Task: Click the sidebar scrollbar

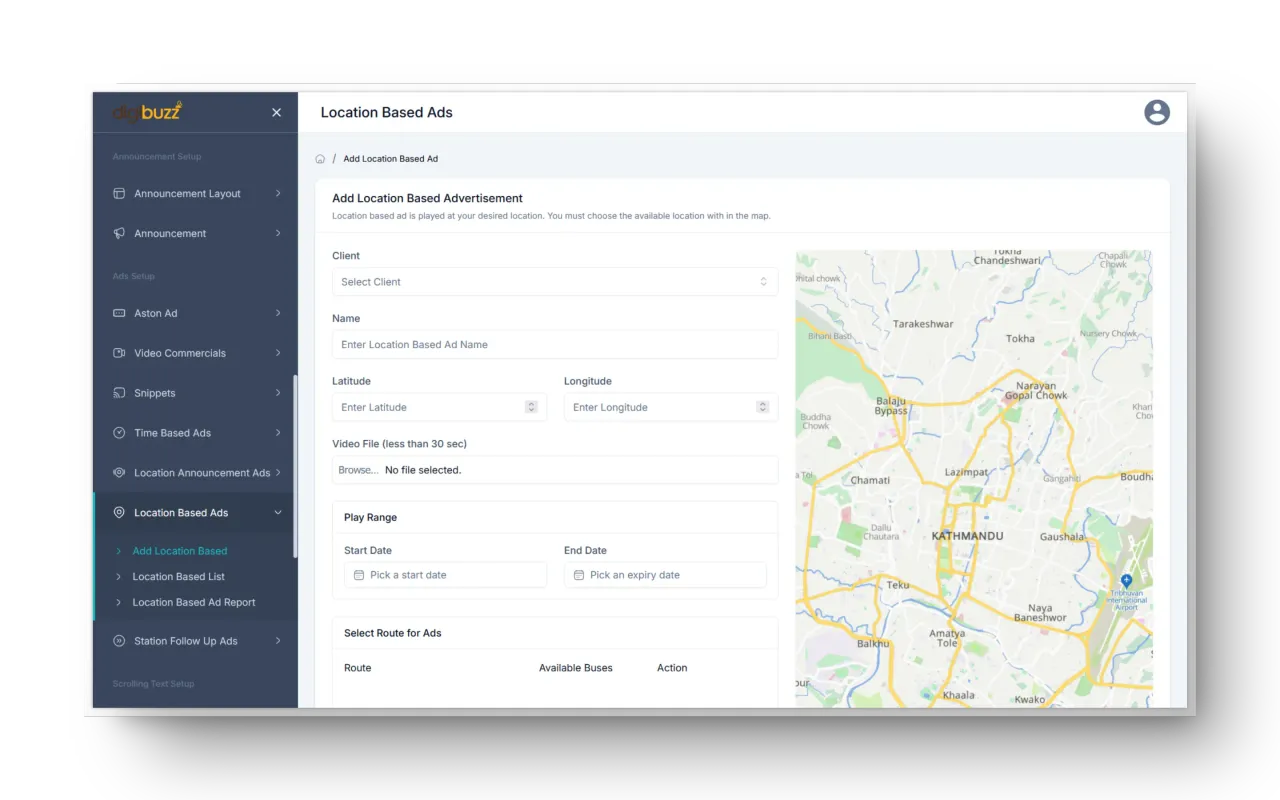Action: 295,466
